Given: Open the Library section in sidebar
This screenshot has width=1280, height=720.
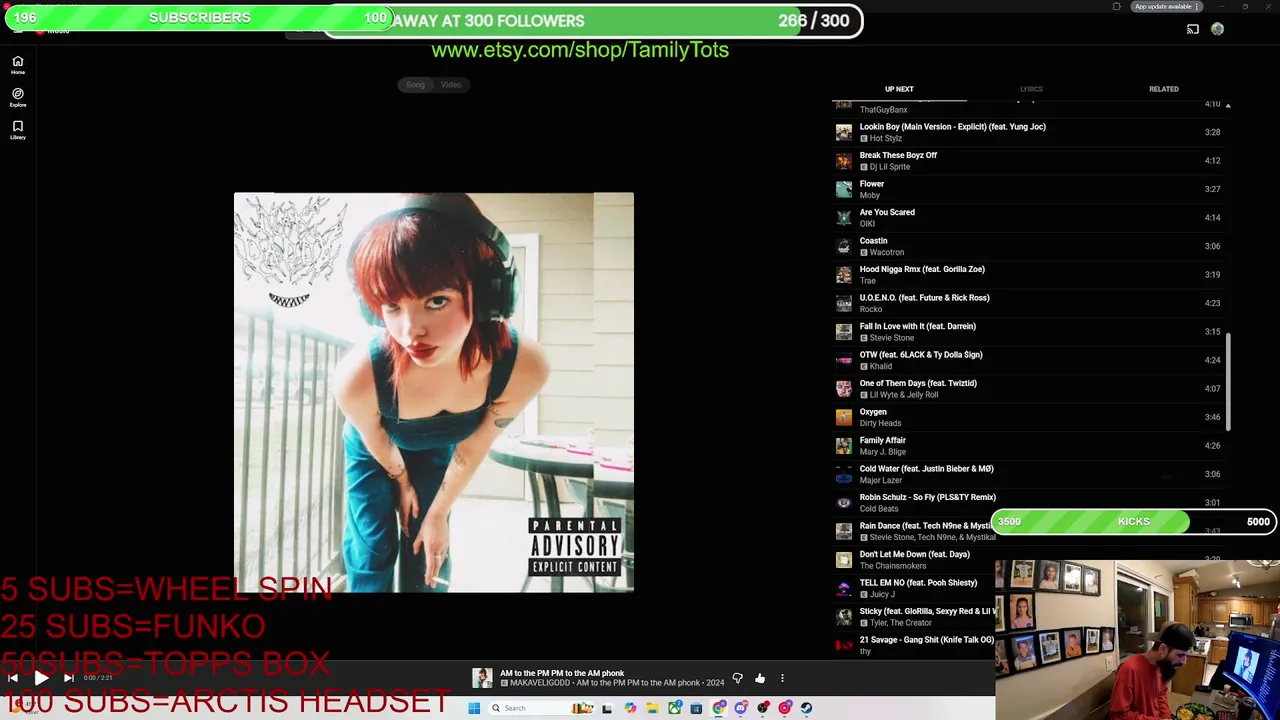Looking at the screenshot, I should coord(18,129).
